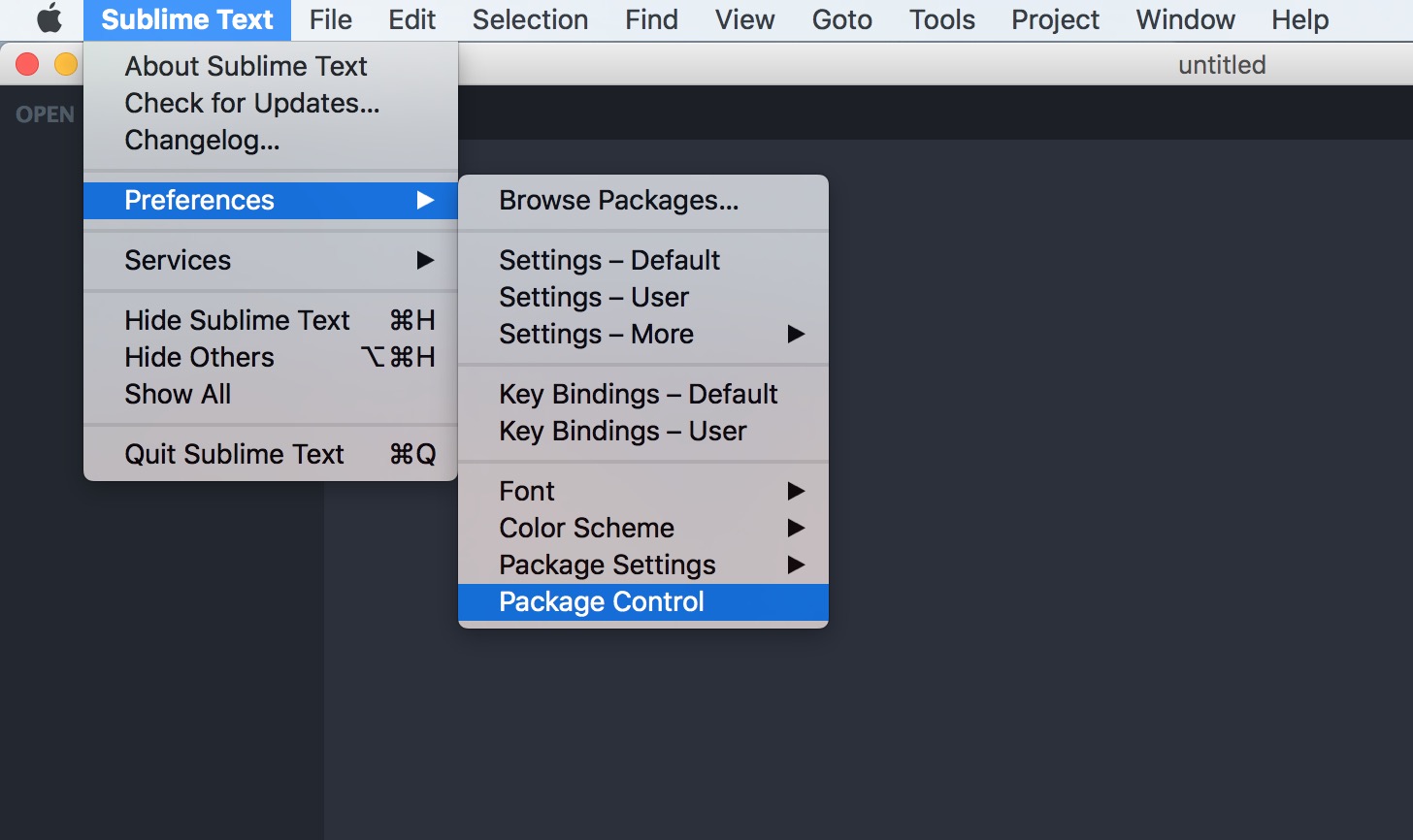Choose Check for Updates…
The image size is (1413, 840).
click(271, 103)
